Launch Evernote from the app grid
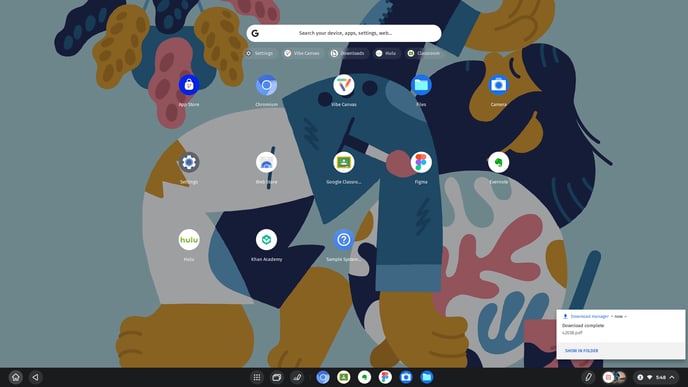Screen dimensions: 688x387 click(x=498, y=162)
